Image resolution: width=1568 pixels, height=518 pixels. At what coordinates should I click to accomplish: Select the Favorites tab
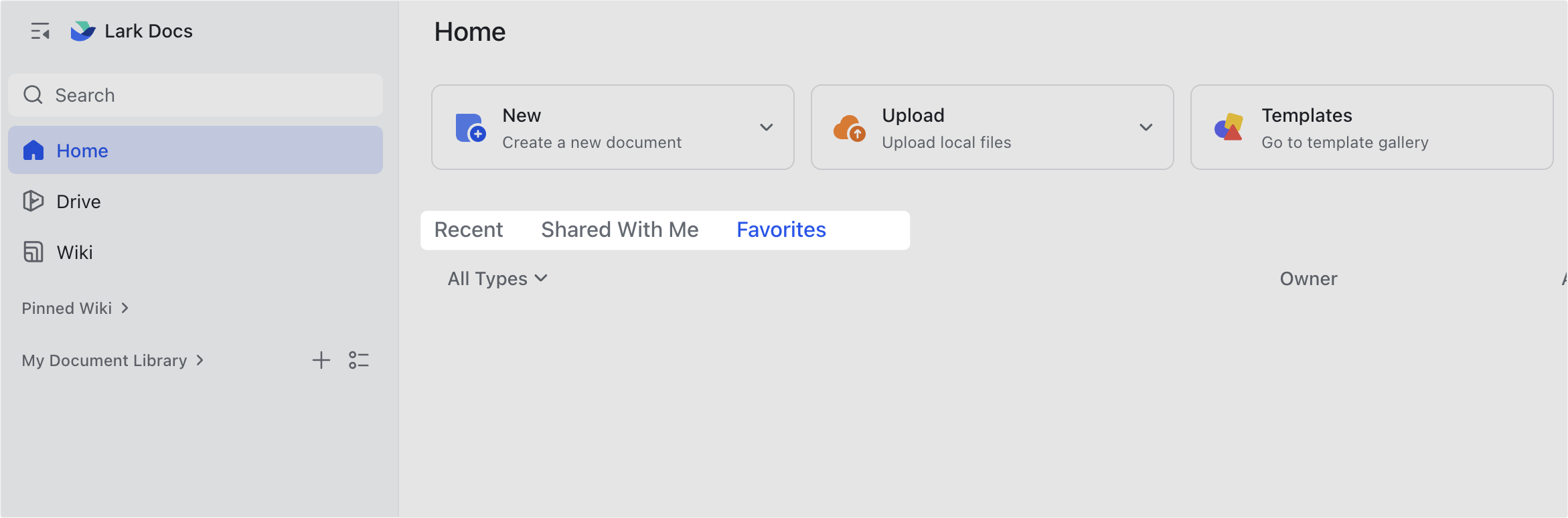[x=781, y=230]
